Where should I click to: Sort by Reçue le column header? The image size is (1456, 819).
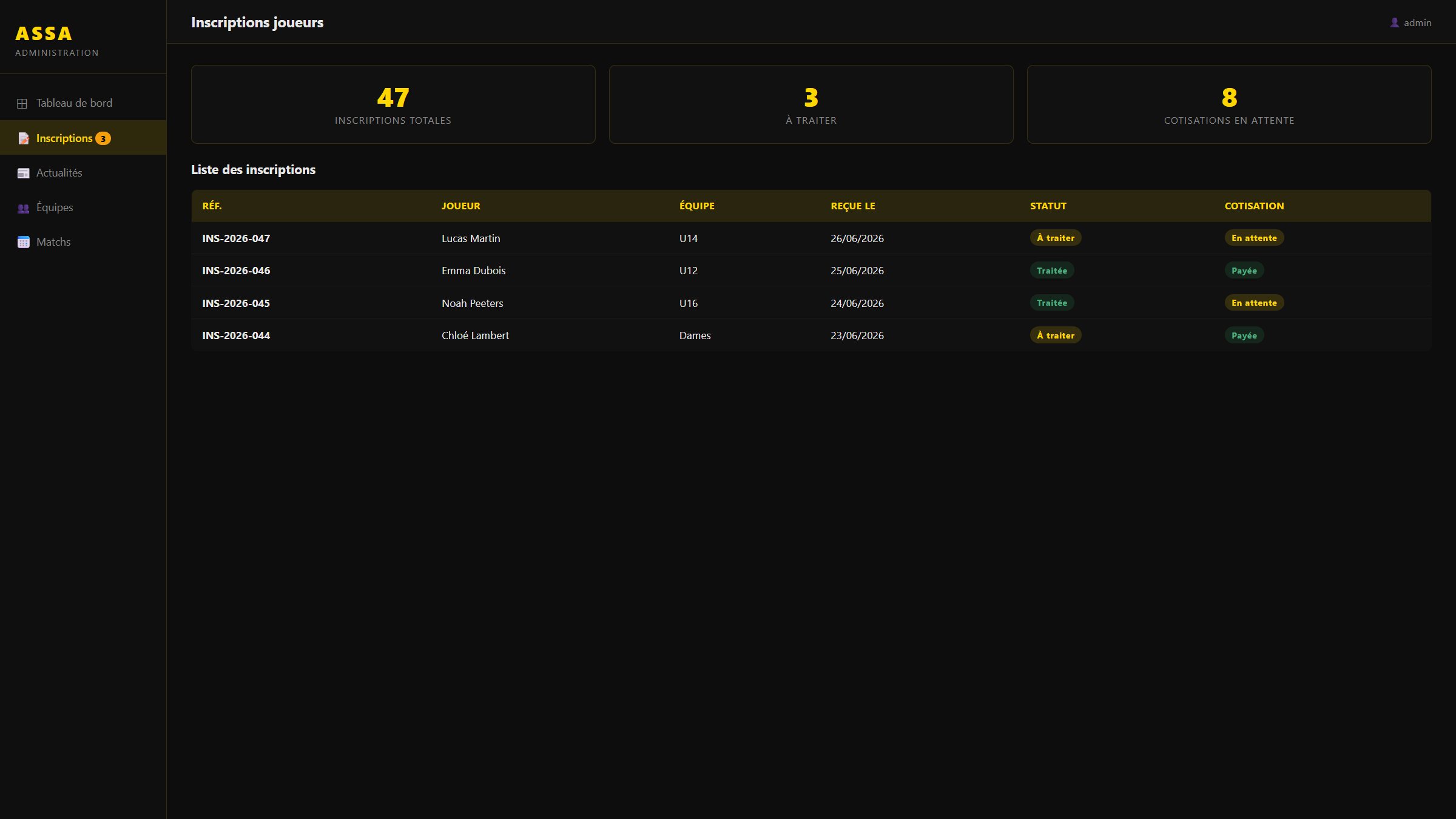pyautogui.click(x=852, y=206)
